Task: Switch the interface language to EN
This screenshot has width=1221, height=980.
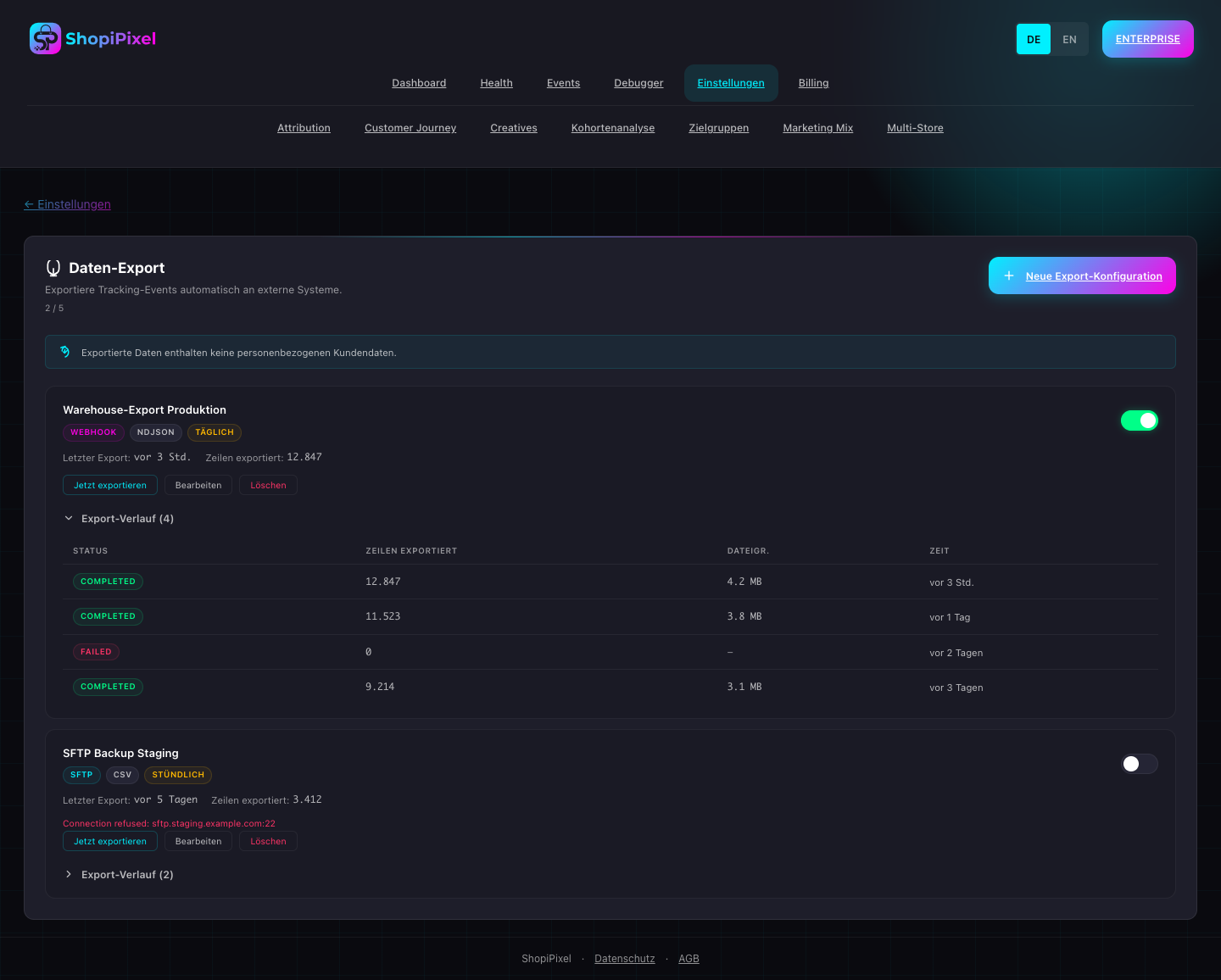Action: [1069, 38]
